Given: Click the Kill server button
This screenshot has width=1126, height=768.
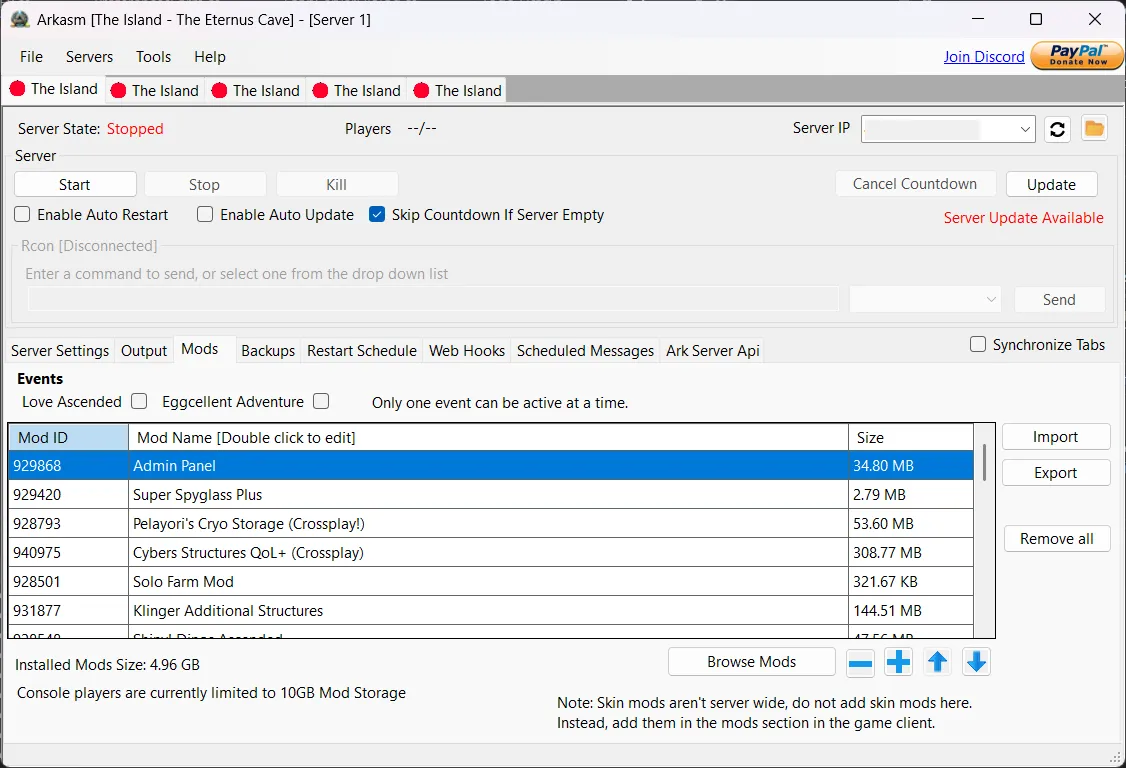Looking at the screenshot, I should point(337,185).
